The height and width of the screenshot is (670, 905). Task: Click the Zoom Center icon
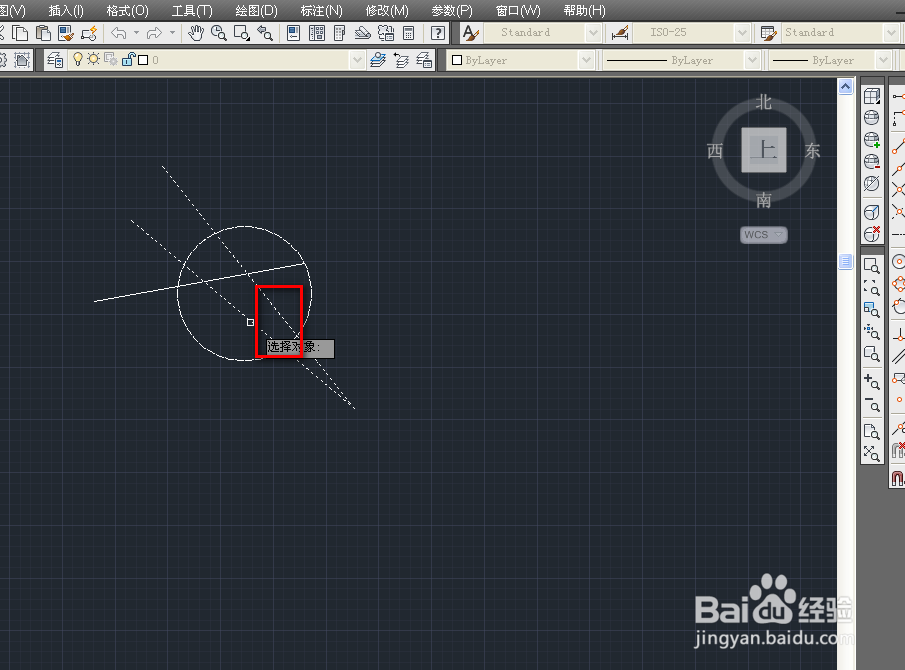[872, 332]
